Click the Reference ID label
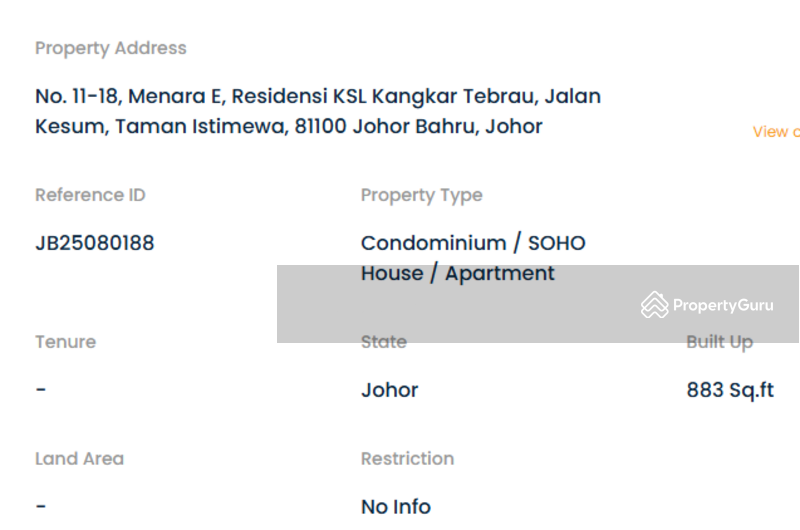Screen dimensions: 800x530 click(x=90, y=195)
